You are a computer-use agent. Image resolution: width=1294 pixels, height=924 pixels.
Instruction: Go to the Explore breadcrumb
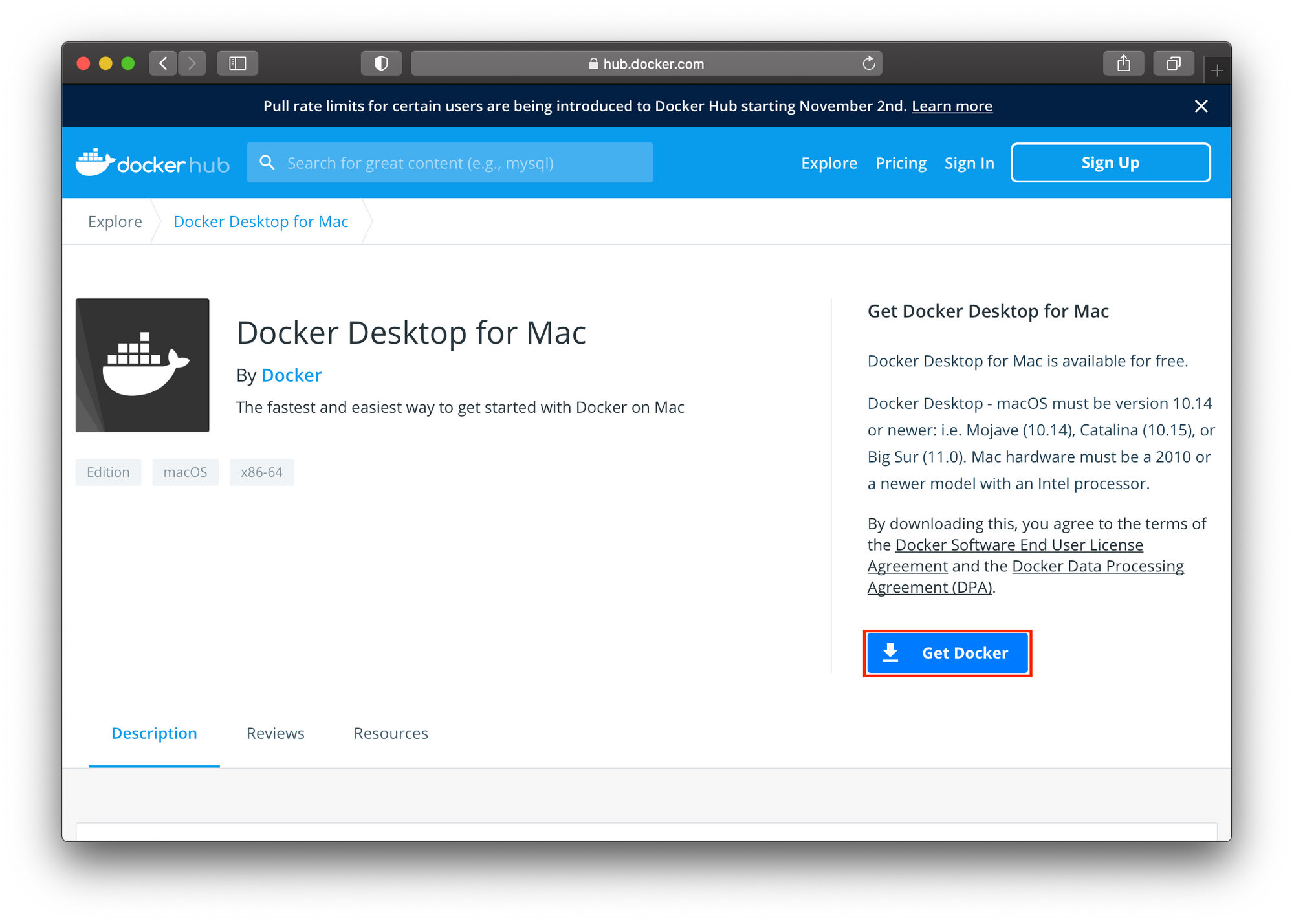point(115,221)
